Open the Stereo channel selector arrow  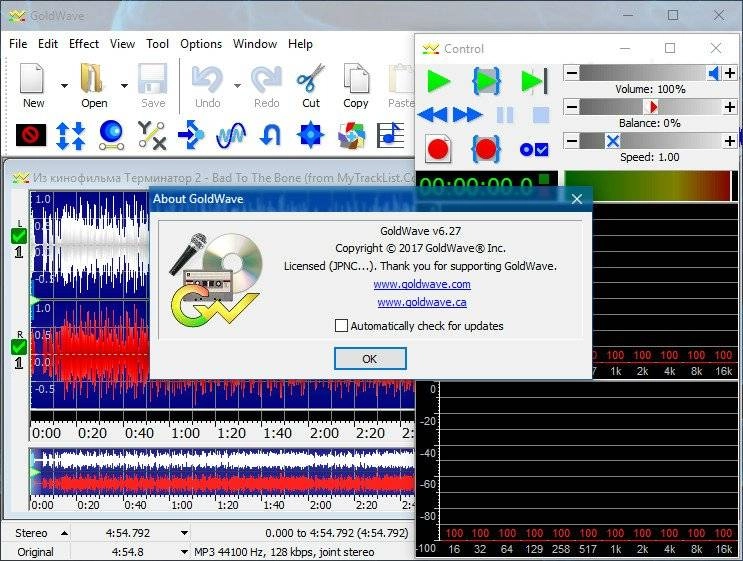pyautogui.click(x=64, y=534)
